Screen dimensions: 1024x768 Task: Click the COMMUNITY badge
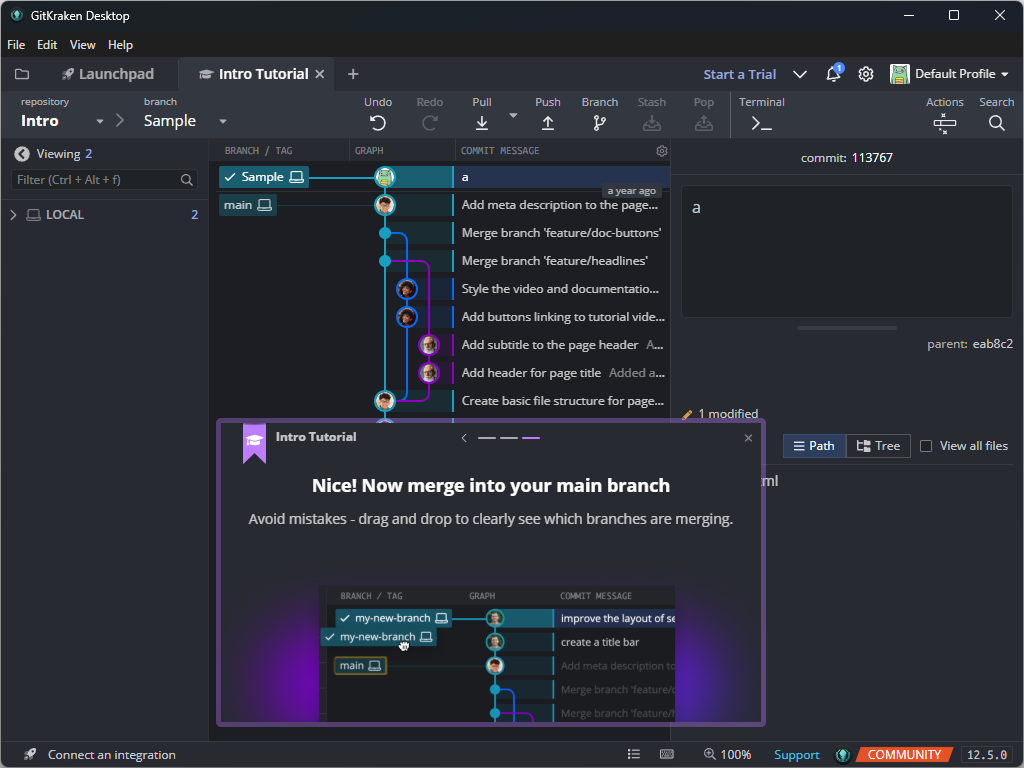coord(904,755)
